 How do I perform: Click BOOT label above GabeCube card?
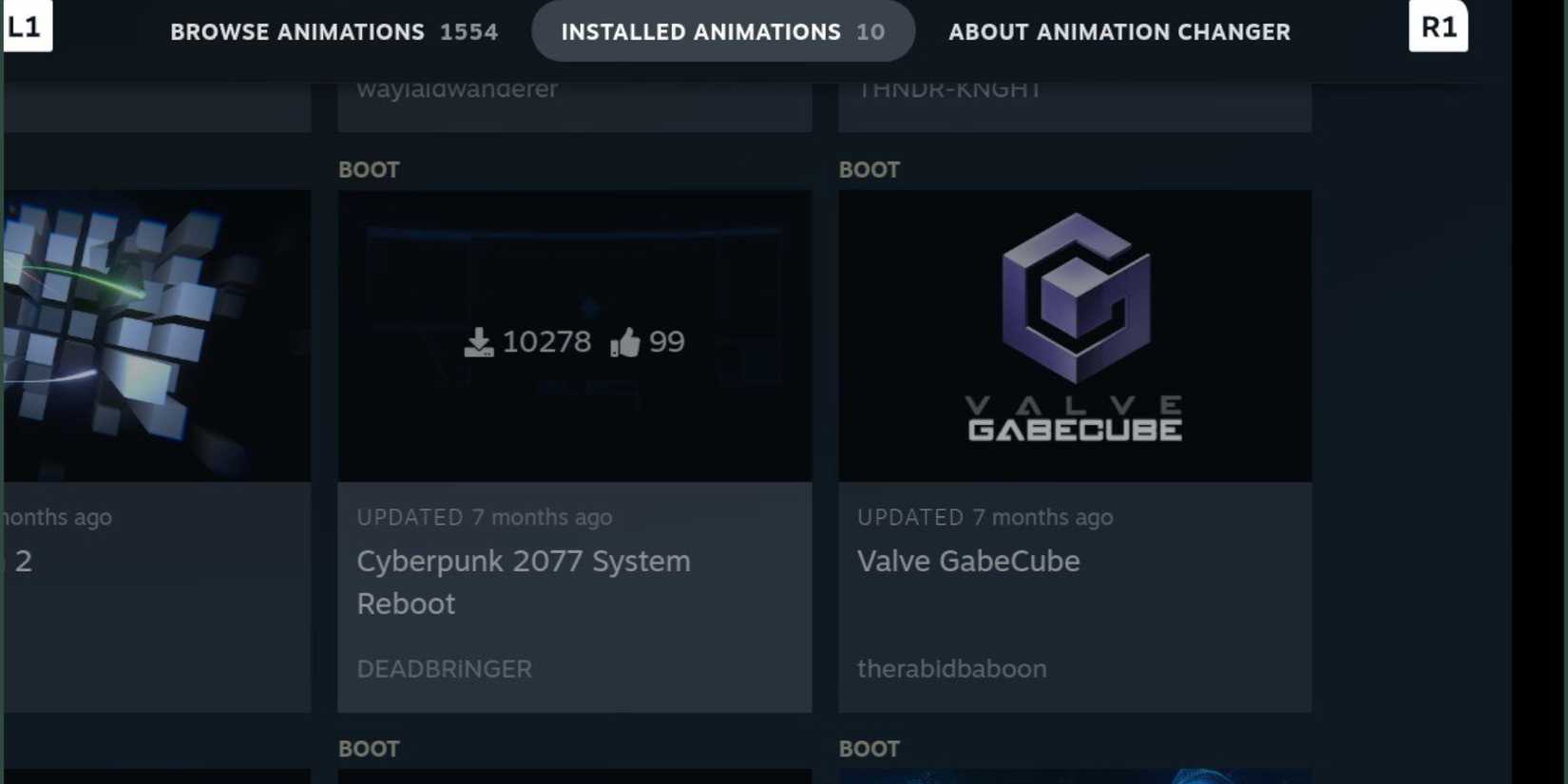(869, 170)
